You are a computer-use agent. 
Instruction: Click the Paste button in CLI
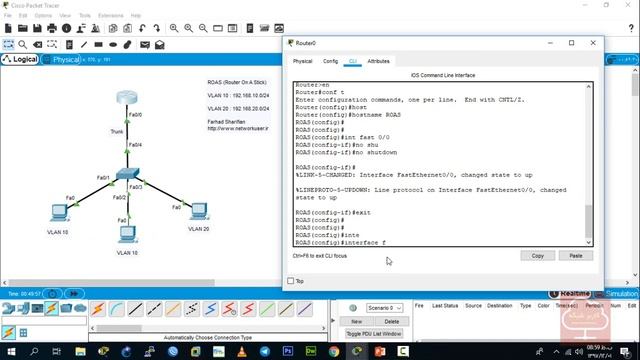(x=576, y=256)
